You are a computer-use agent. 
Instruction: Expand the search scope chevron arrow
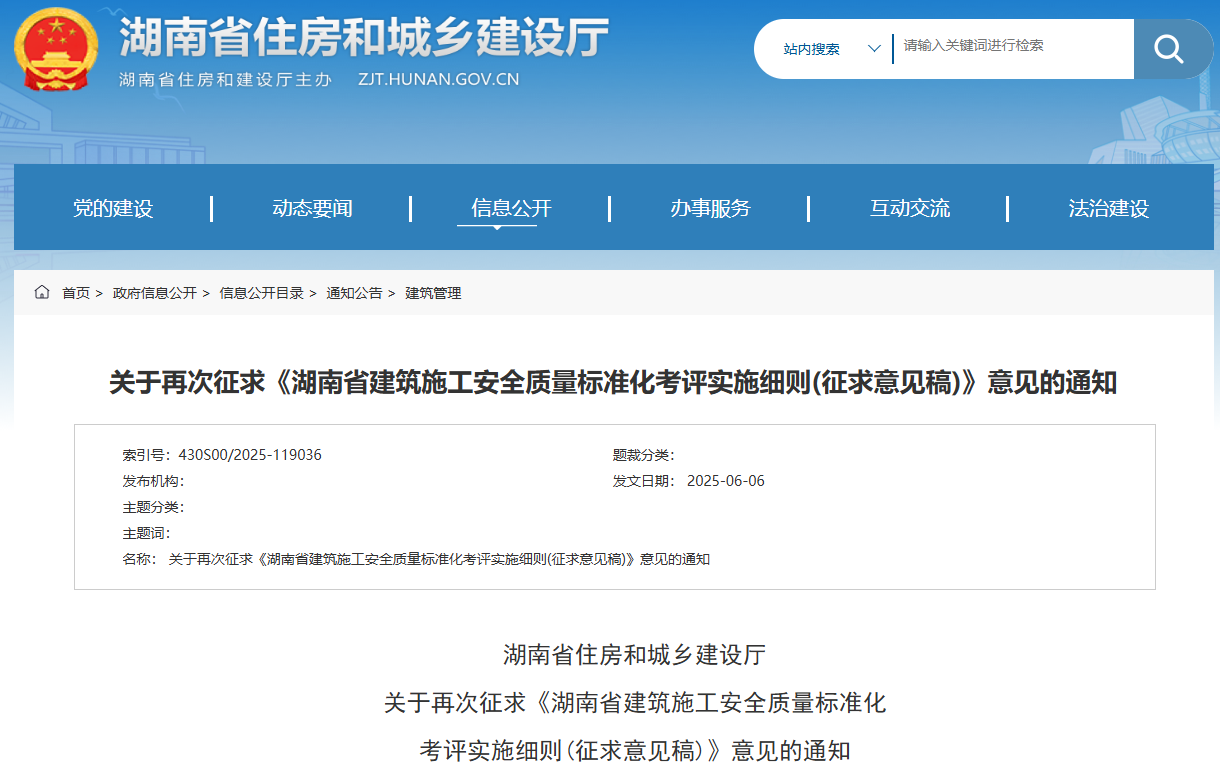[874, 49]
